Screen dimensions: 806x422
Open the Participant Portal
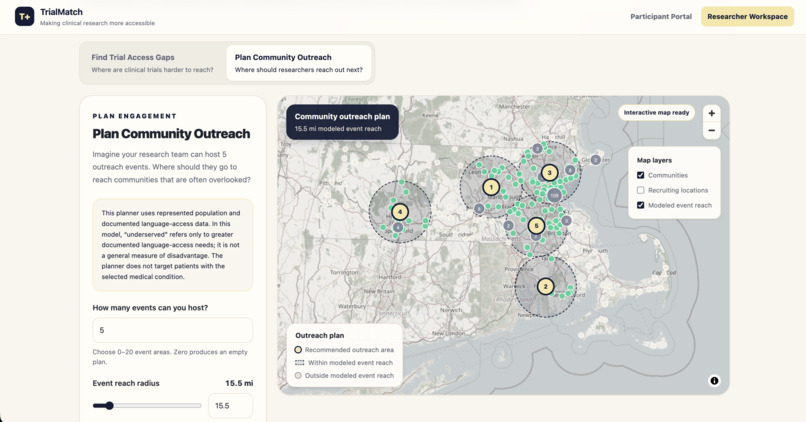pos(661,16)
